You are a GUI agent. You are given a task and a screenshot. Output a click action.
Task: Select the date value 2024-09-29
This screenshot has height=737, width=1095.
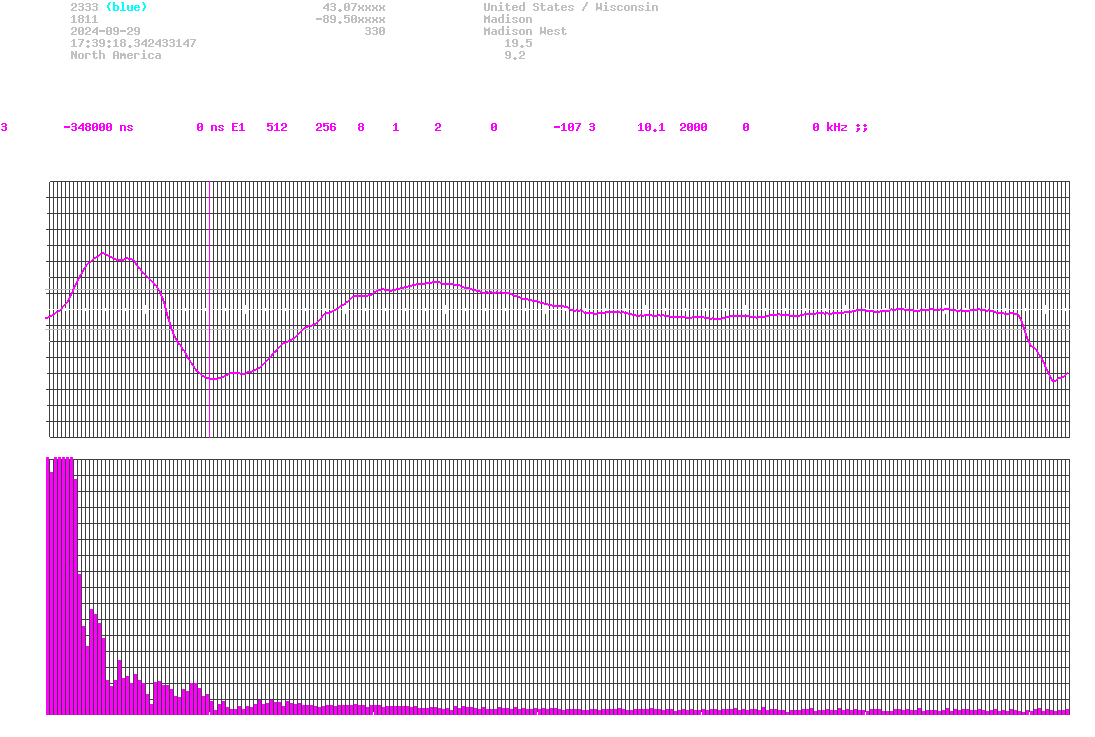tap(105, 31)
